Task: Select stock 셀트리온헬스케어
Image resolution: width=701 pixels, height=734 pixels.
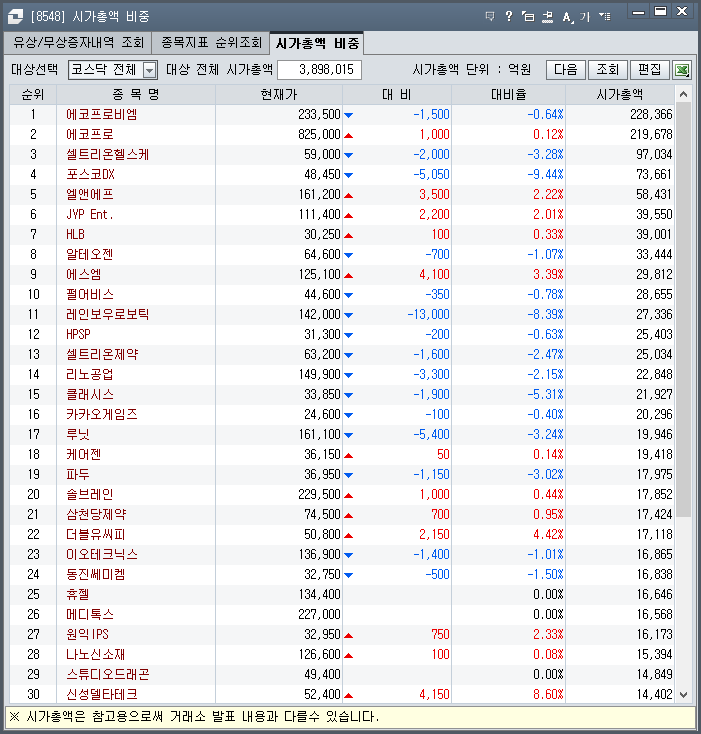Action: 108,154
